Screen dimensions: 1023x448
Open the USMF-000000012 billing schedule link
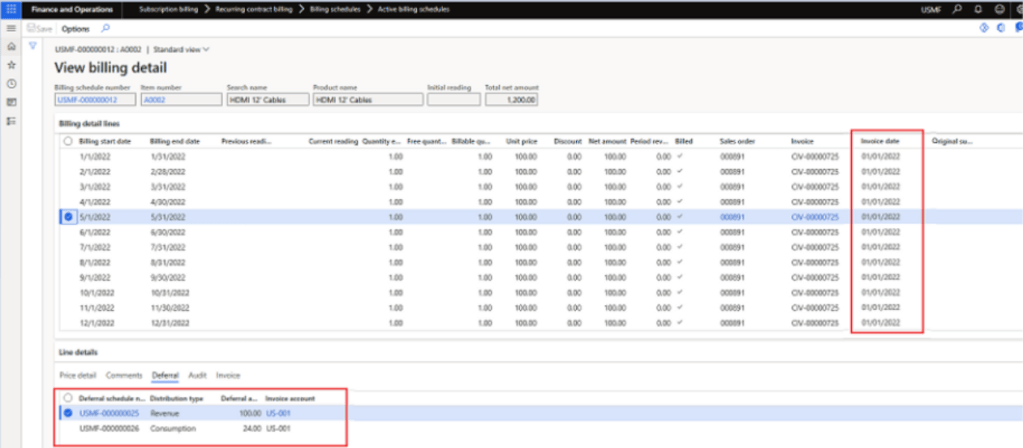[87, 100]
